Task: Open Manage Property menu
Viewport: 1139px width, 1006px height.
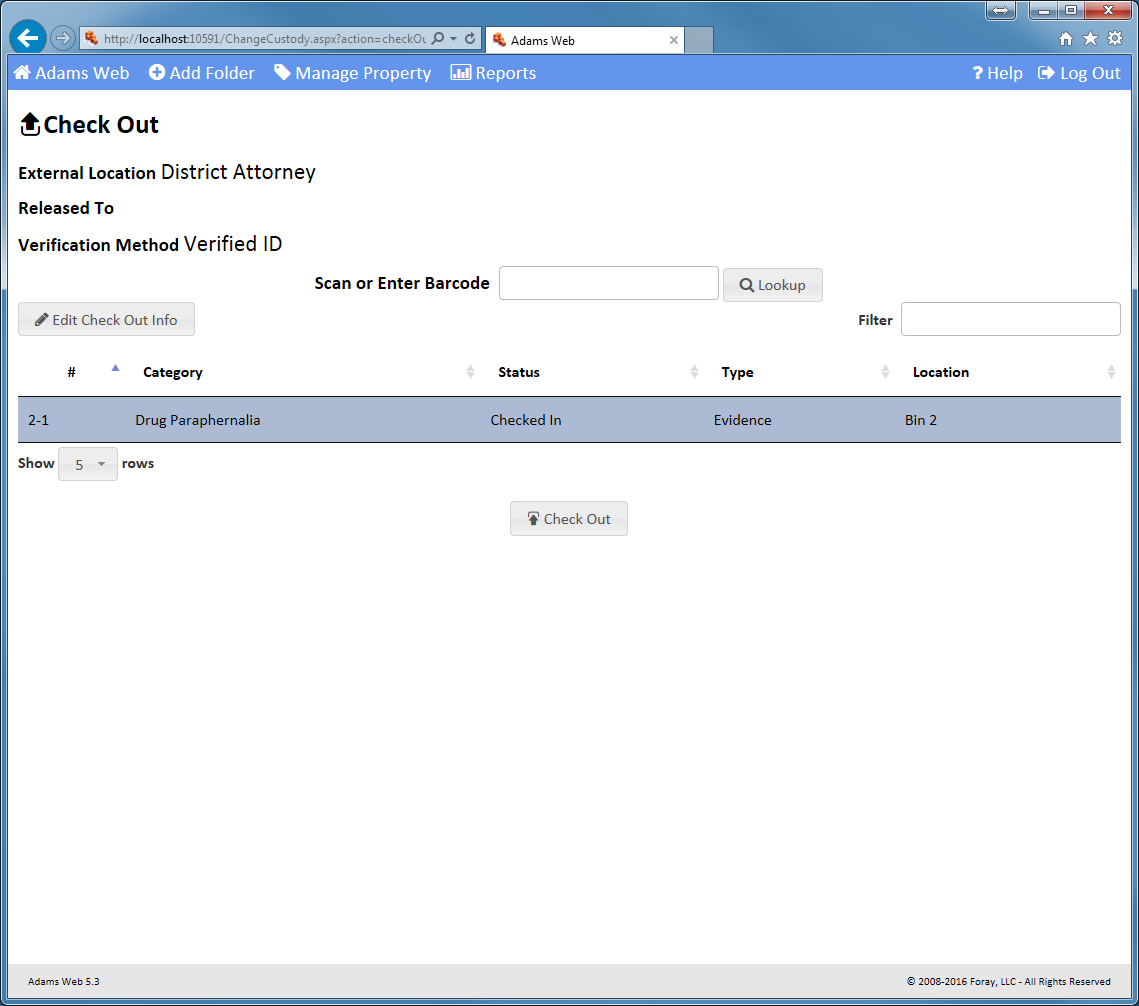Action: click(353, 73)
